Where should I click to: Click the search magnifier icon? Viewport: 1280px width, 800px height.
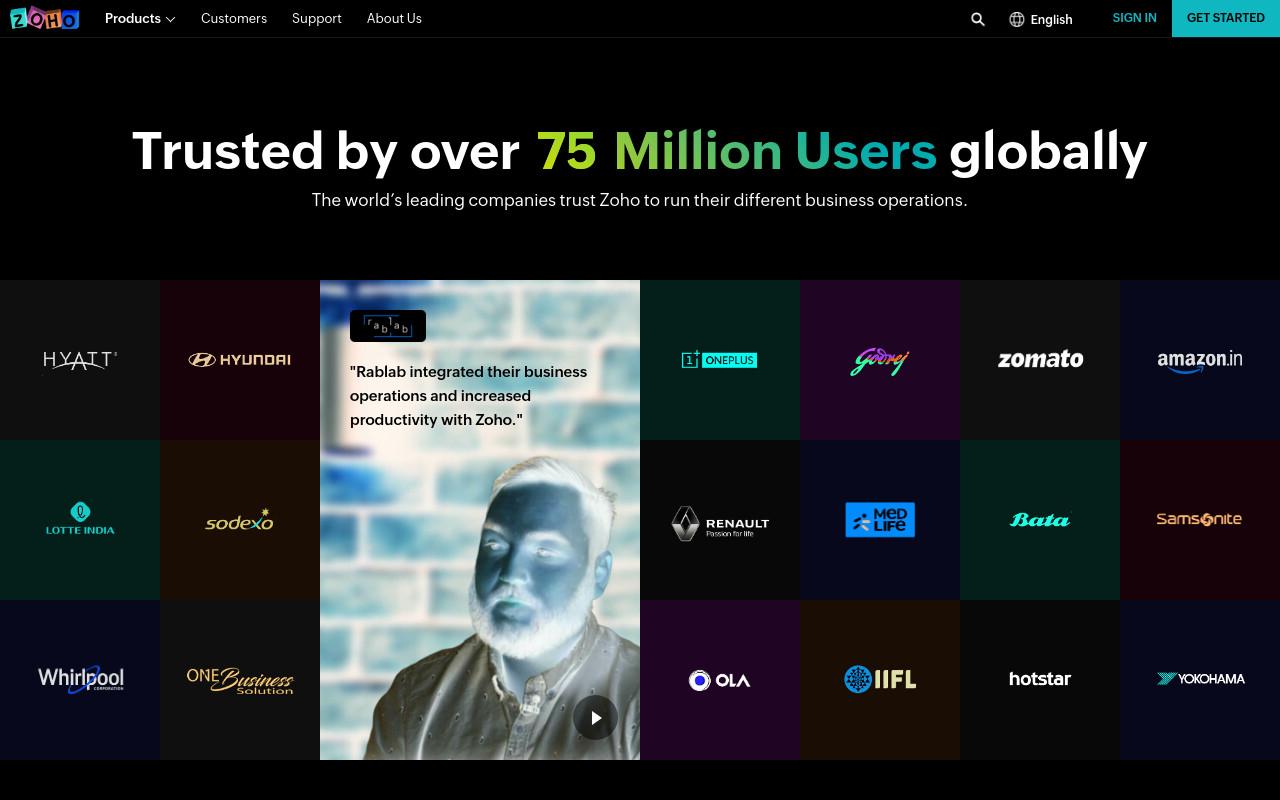978,19
